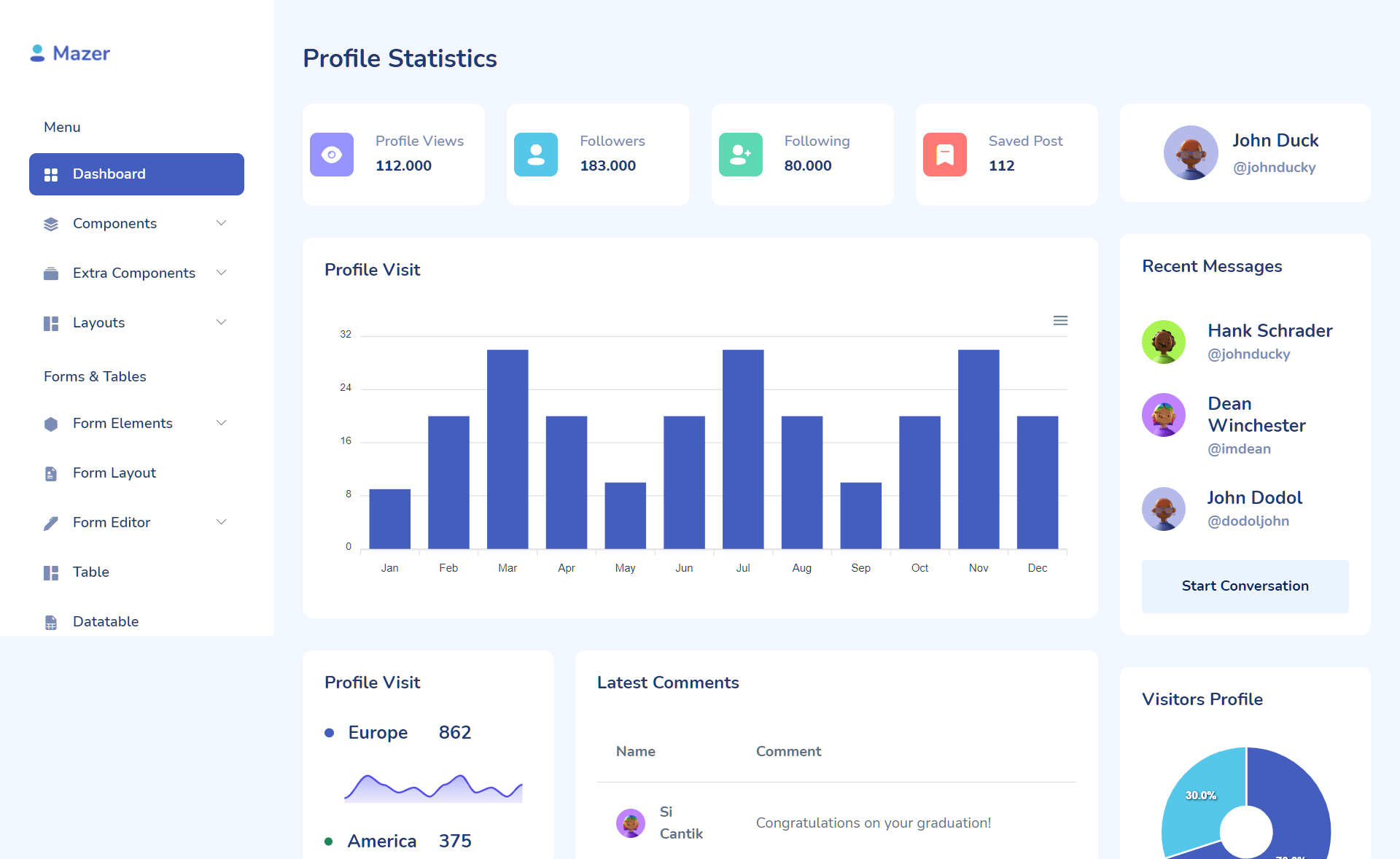Select the Datatable menu item
Image resolution: width=1400 pixels, height=859 pixels.
pos(106,621)
